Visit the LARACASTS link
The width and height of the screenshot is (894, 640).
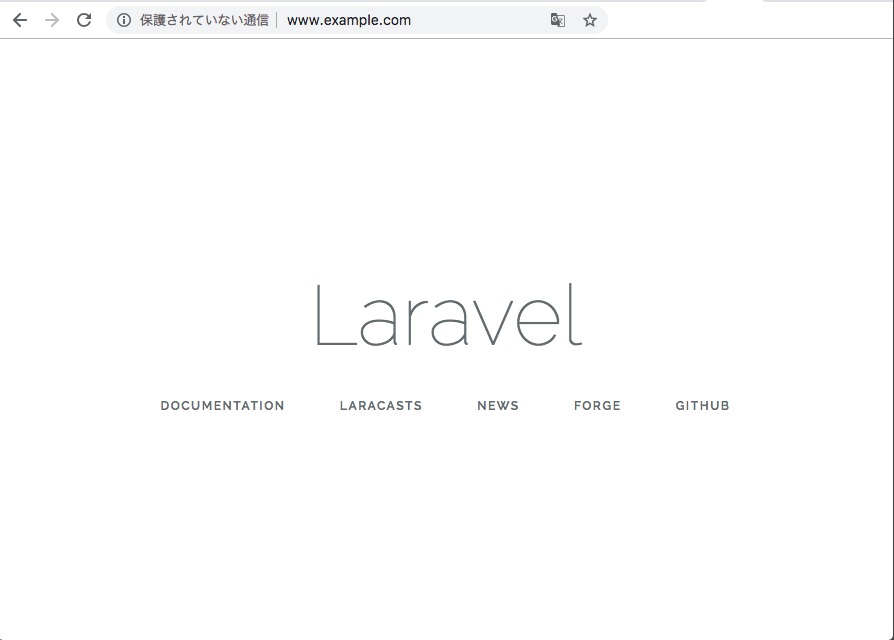(380, 405)
